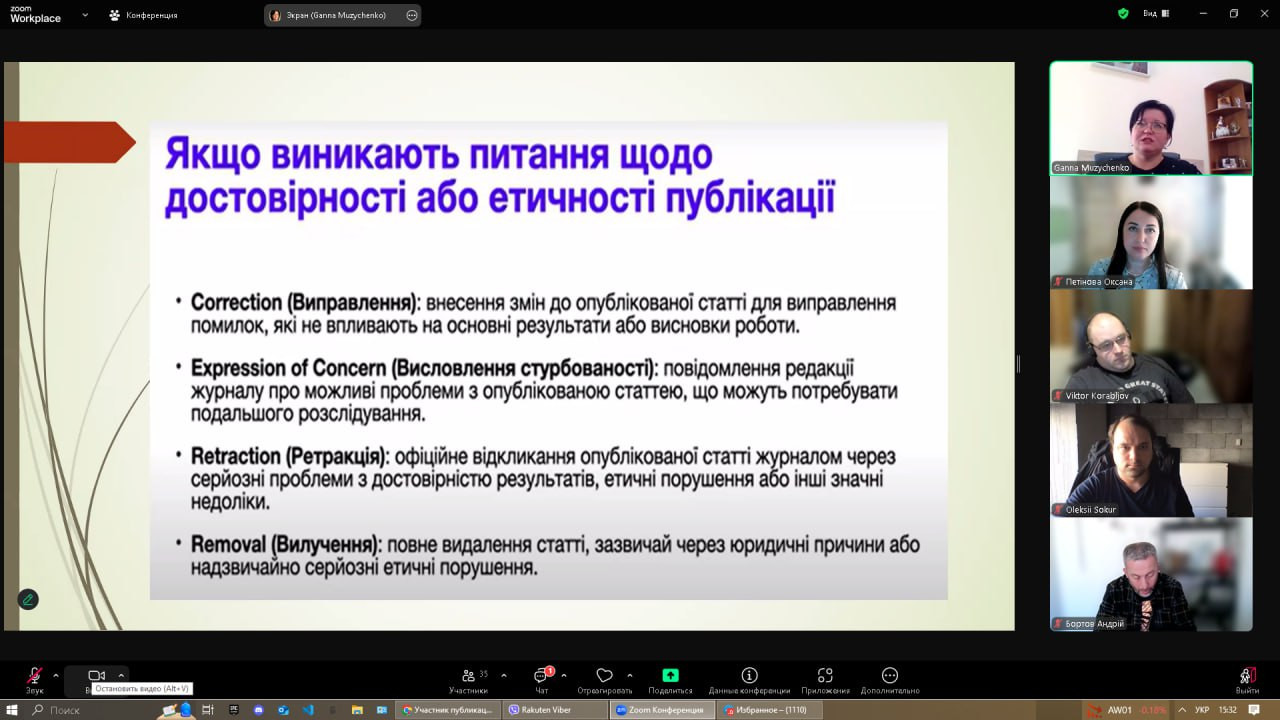Show hidden system tray icons
The width and height of the screenshot is (1280, 720).
pyautogui.click(x=1182, y=709)
